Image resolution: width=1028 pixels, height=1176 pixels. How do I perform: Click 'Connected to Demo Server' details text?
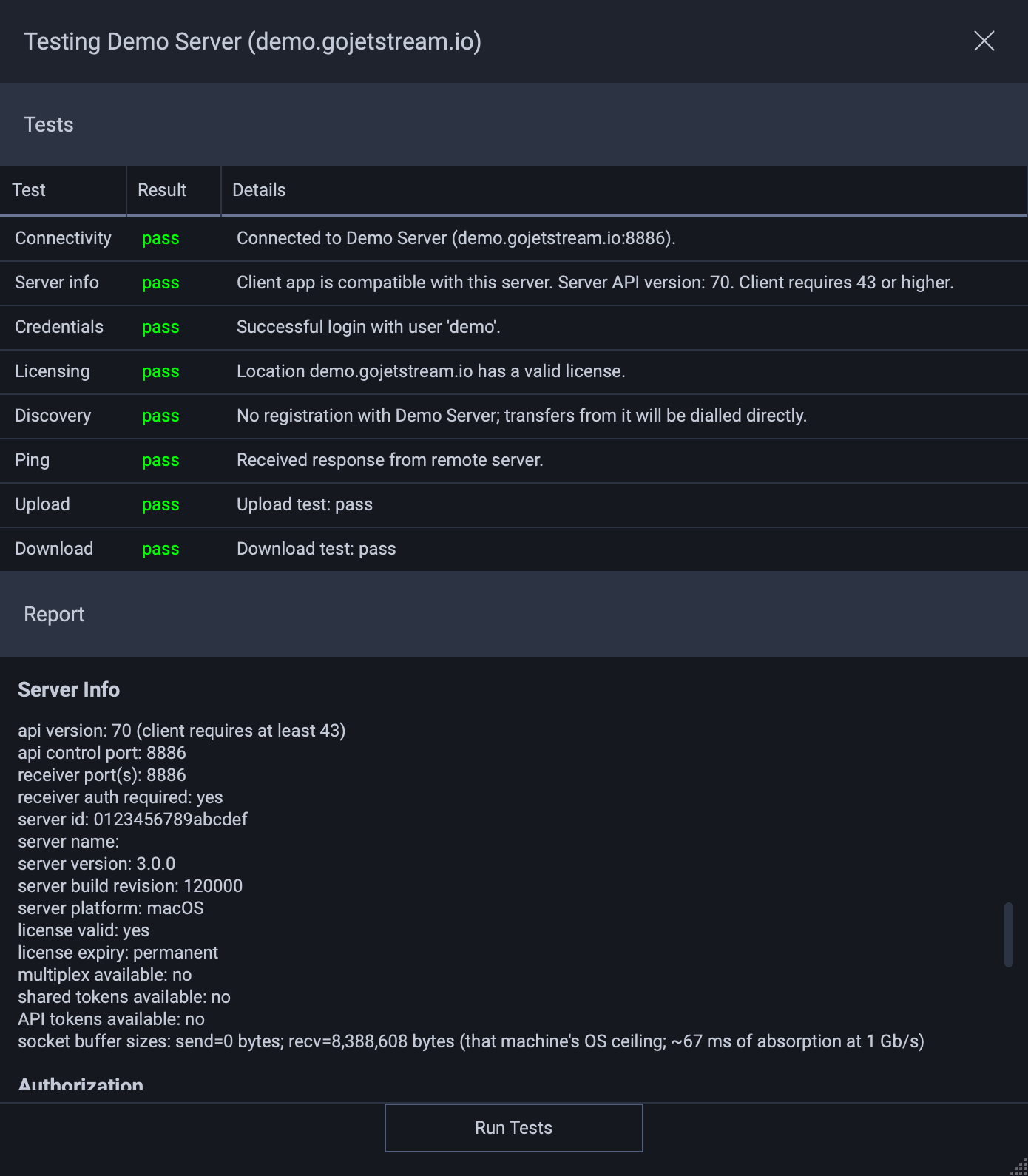(456, 238)
